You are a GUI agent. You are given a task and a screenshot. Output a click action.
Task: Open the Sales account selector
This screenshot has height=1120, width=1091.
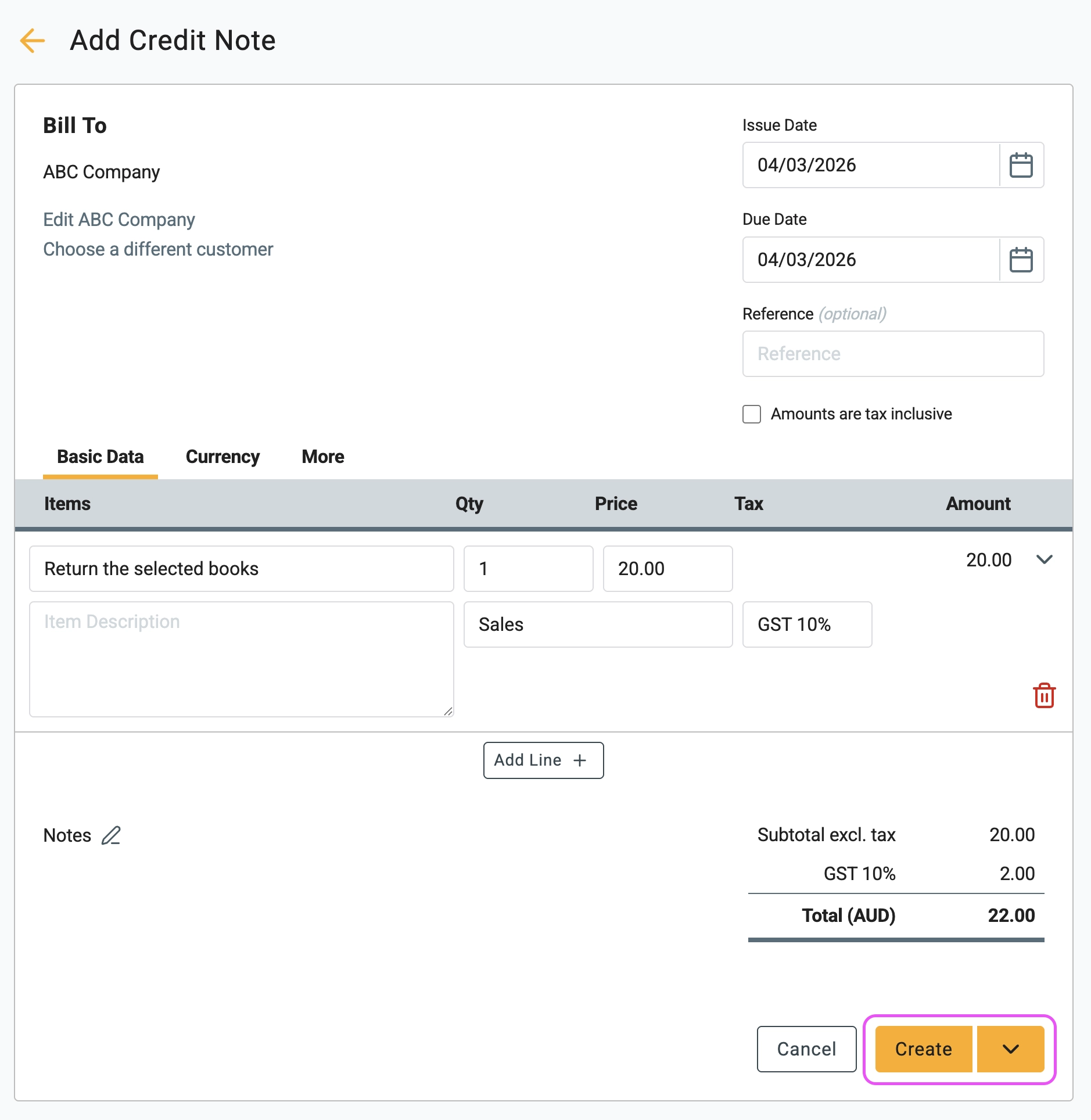click(598, 624)
